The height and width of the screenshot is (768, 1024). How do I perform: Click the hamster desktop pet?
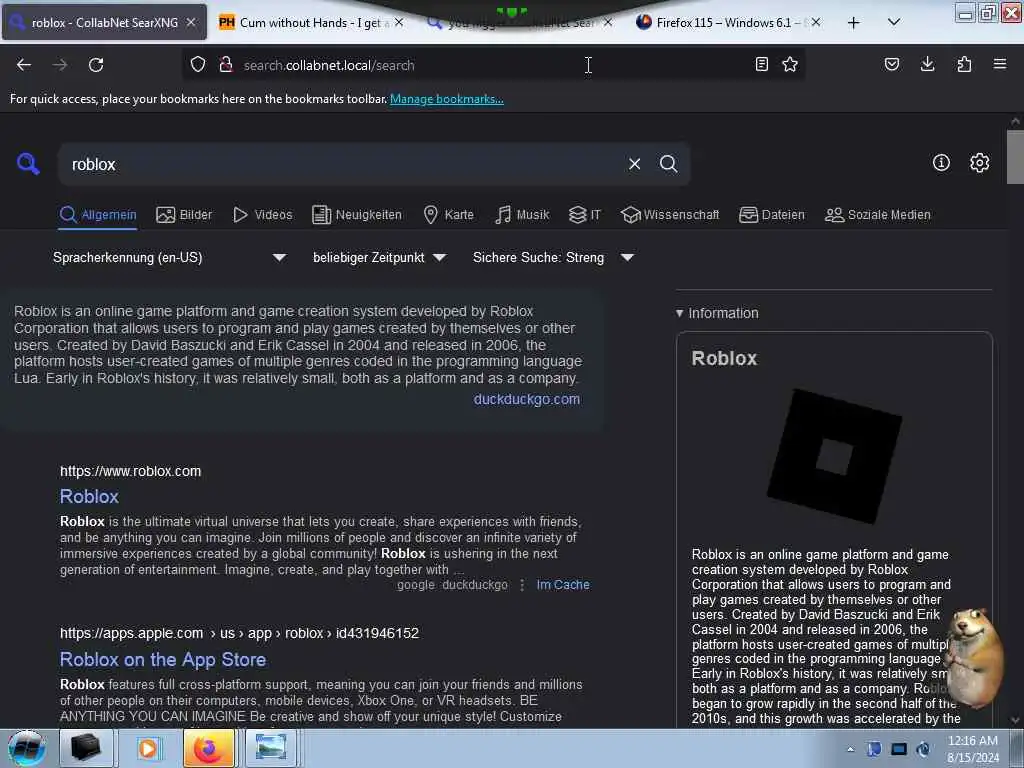pyautogui.click(x=973, y=658)
